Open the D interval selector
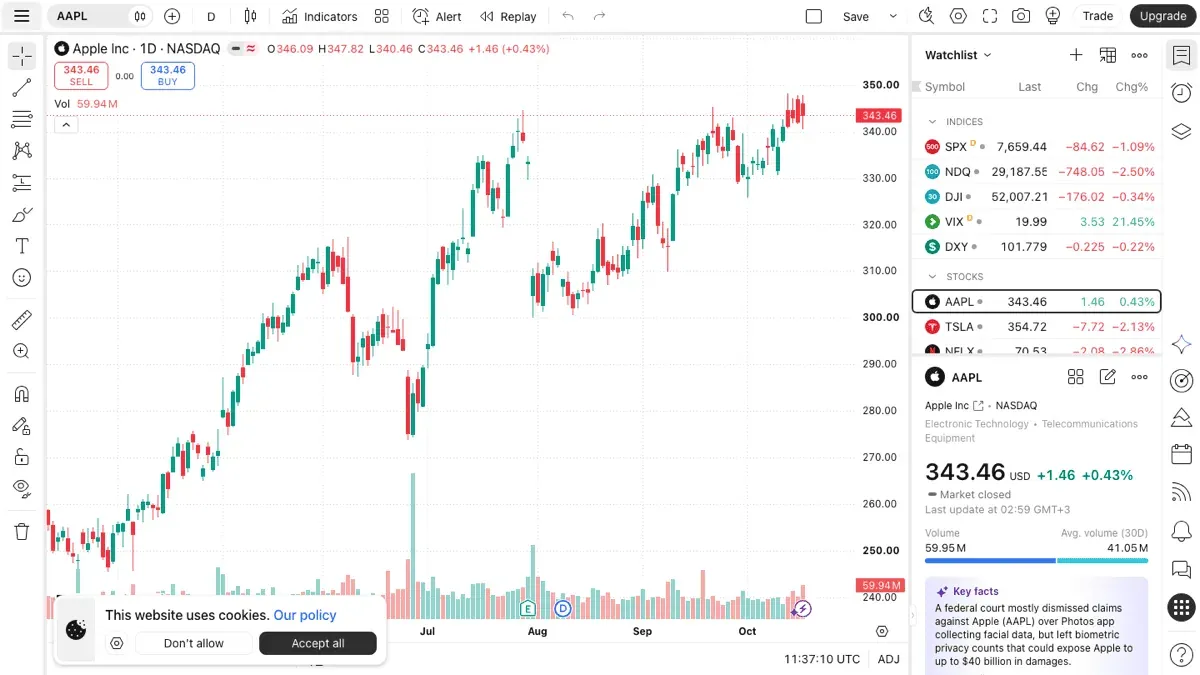 [211, 16]
